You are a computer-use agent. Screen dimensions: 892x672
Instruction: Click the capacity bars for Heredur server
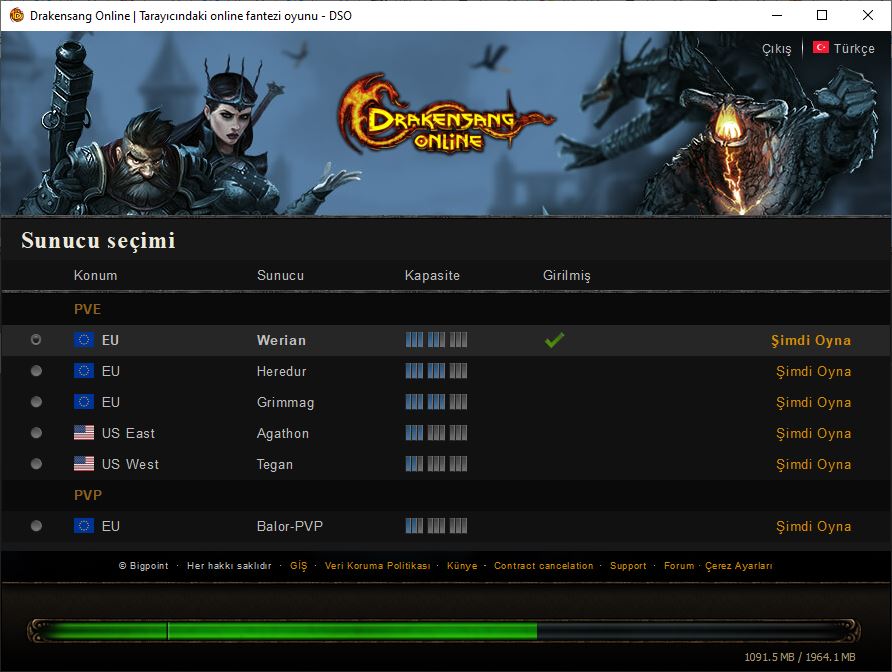point(436,371)
